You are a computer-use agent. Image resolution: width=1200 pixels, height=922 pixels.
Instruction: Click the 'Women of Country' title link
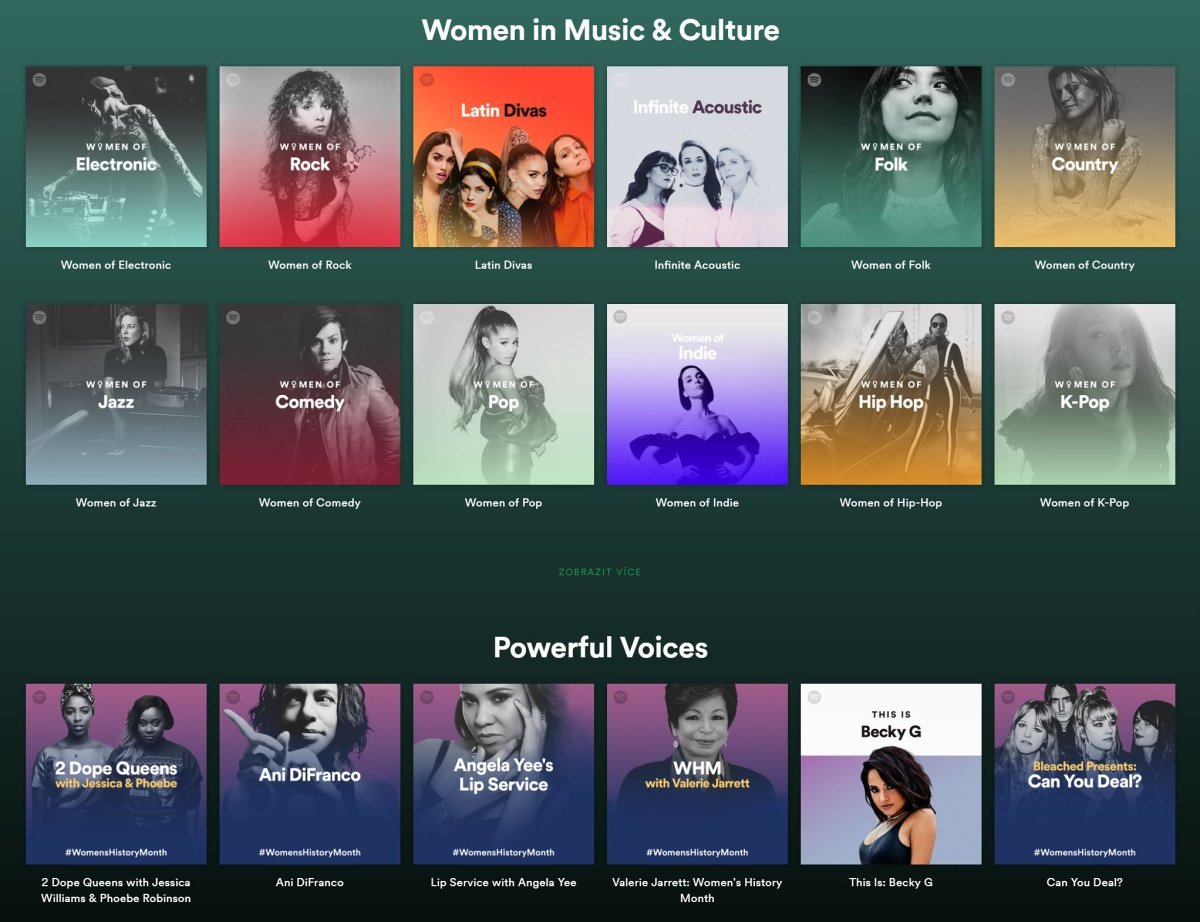tap(1085, 265)
